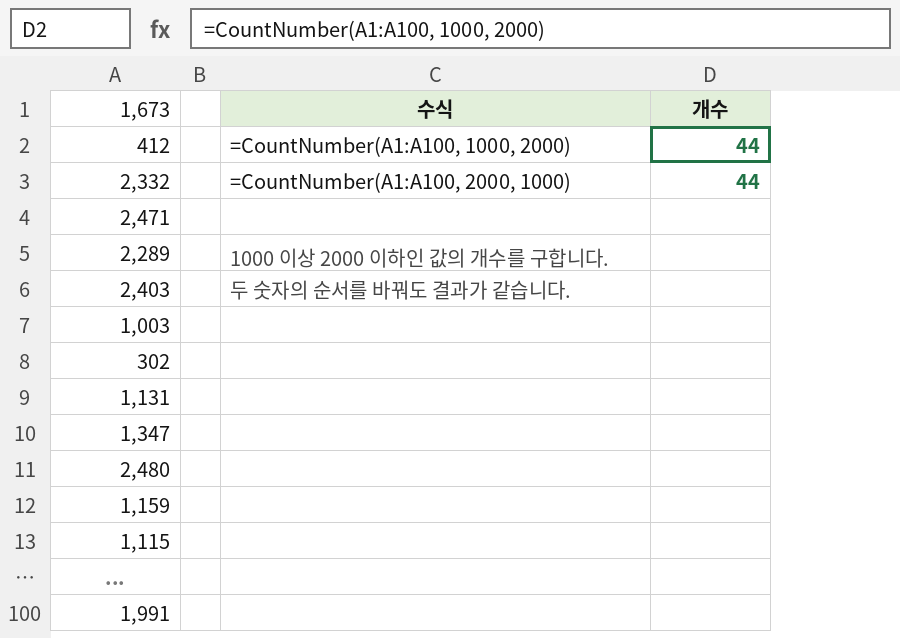
Task: Click cell with value 2,403
Action: tap(115, 289)
